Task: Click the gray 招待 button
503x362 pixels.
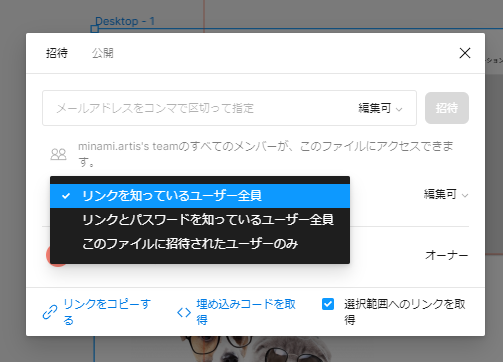Action: 447,108
